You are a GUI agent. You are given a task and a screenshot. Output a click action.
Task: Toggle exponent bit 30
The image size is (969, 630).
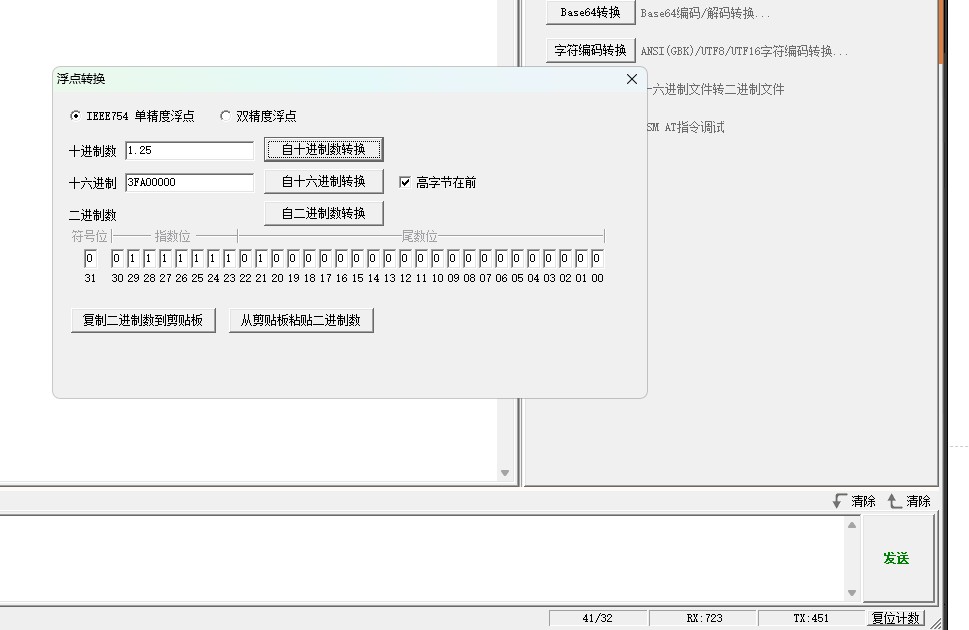(117, 258)
